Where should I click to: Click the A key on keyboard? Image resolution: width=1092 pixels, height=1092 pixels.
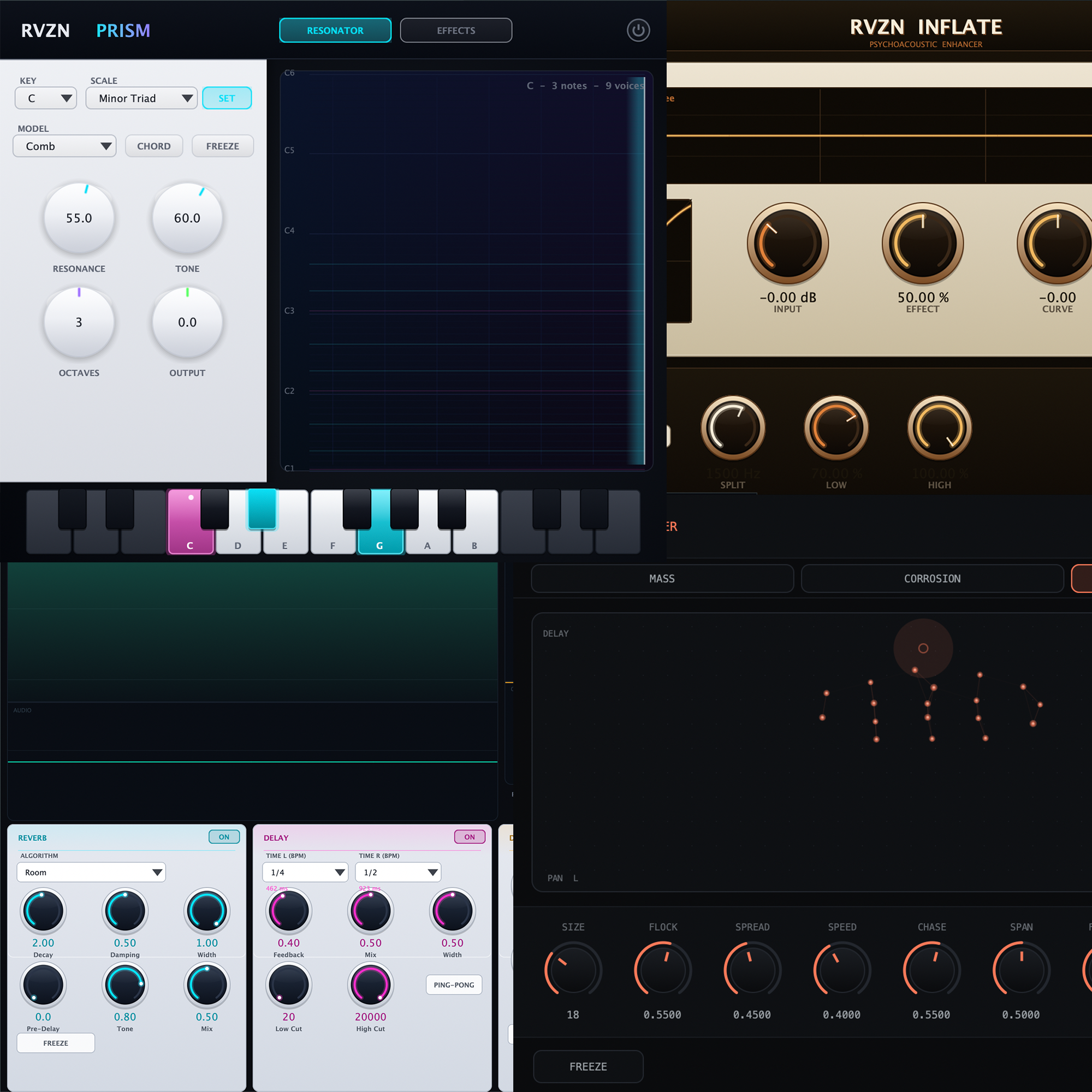tap(428, 542)
